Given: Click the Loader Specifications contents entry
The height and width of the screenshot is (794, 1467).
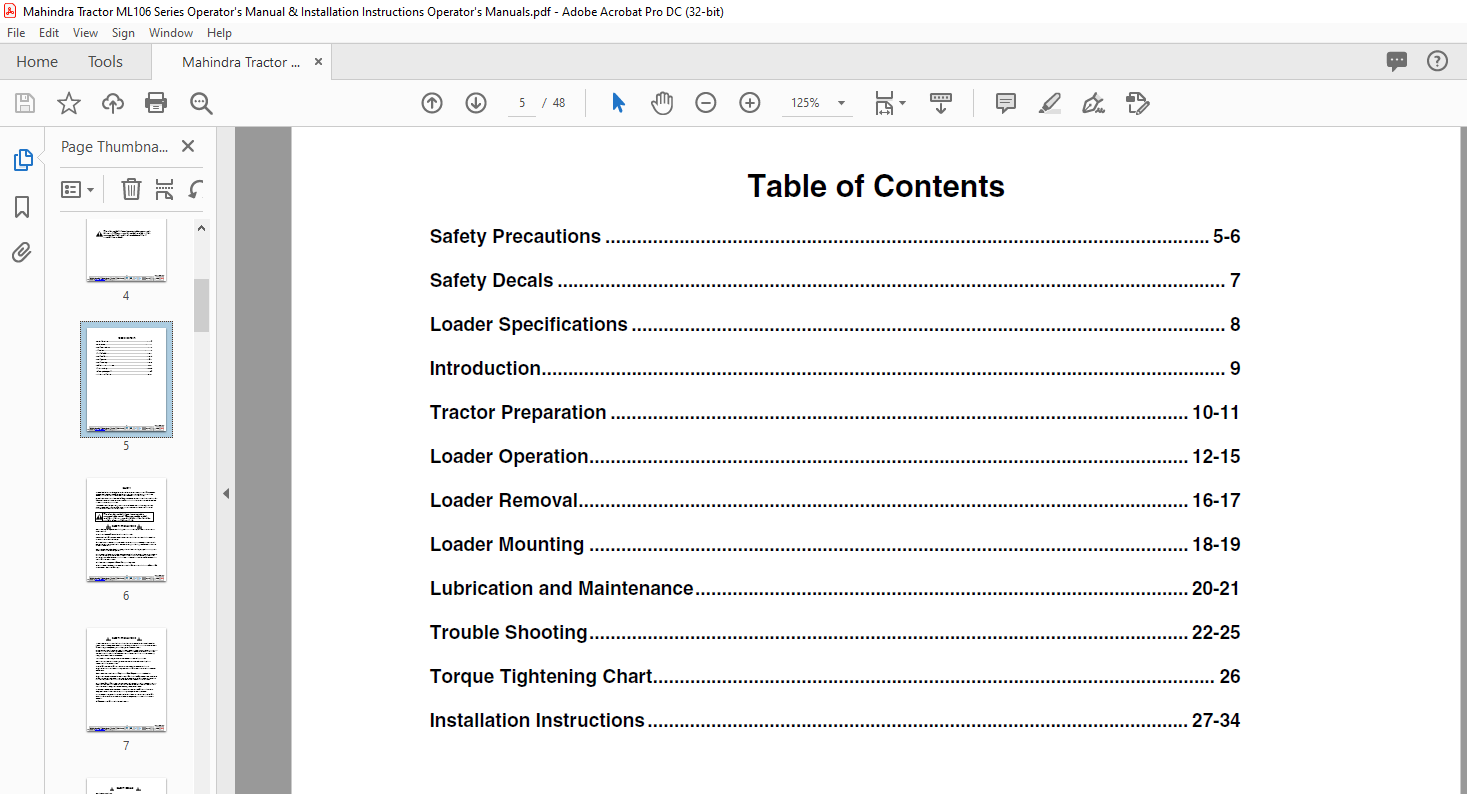Looking at the screenshot, I should click(x=835, y=325).
